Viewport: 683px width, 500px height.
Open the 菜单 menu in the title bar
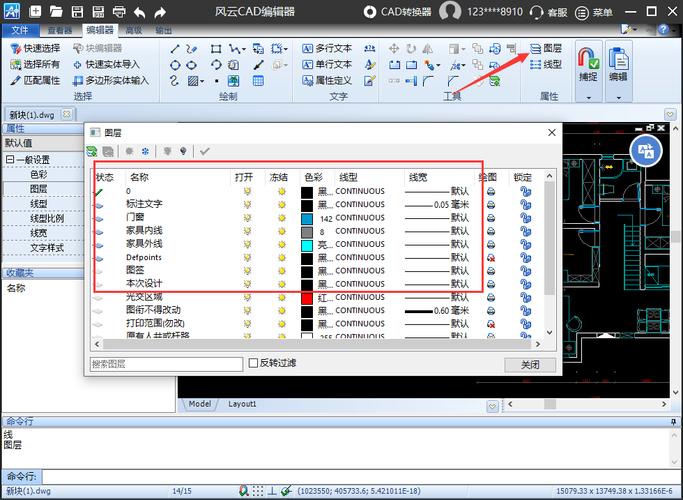coord(594,12)
